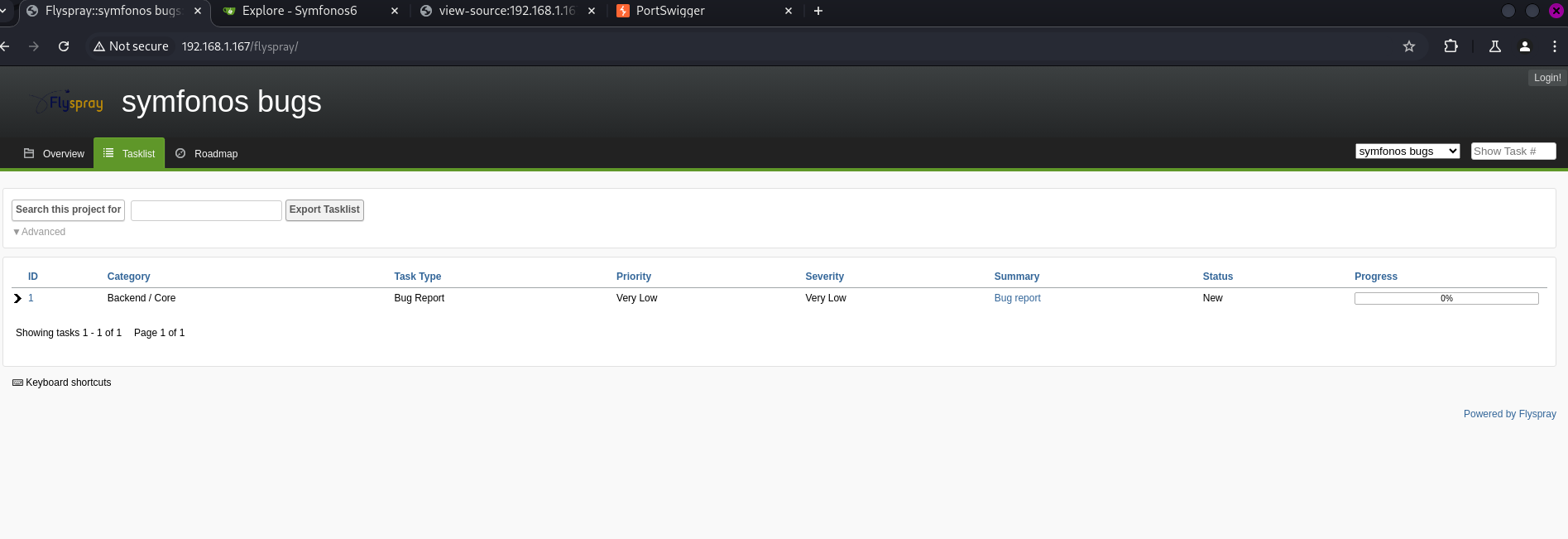This screenshot has width=1568, height=539.
Task: Switch to the Overview tab
Action: [54, 154]
